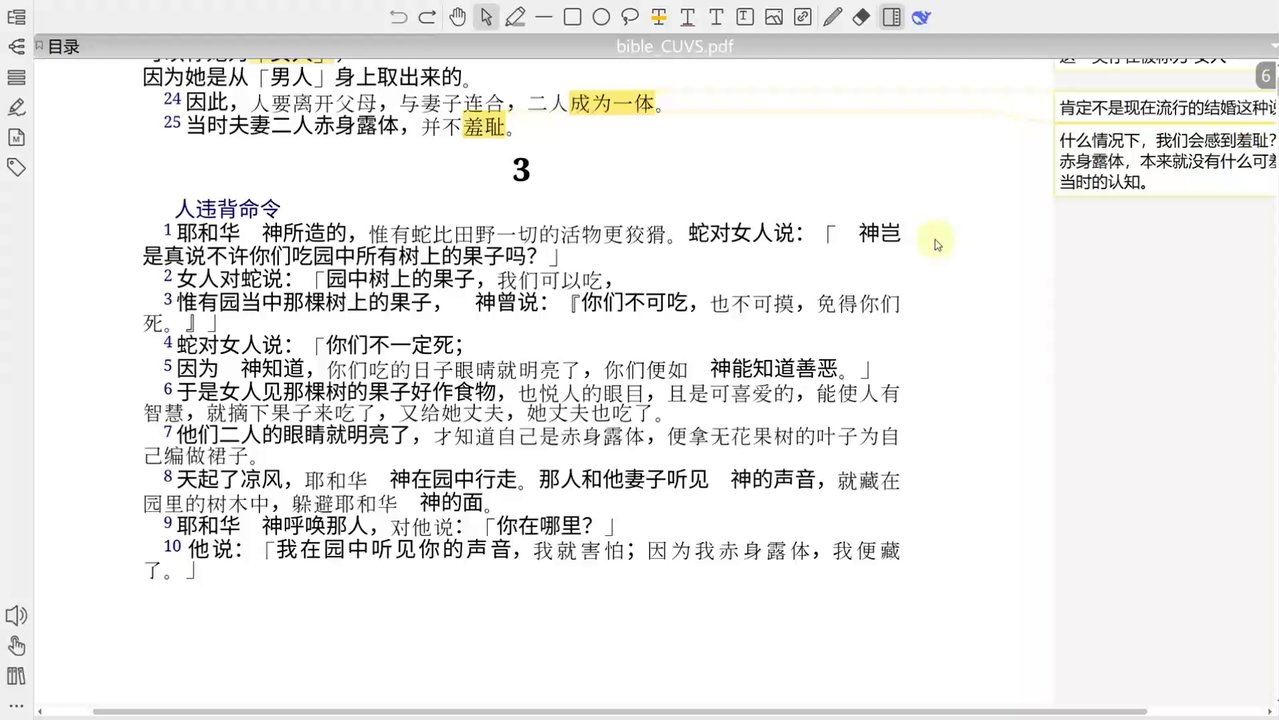This screenshot has height=720, width=1279.
Task: Click verse 2 text 园中树上的果子
Action: pos(400,279)
